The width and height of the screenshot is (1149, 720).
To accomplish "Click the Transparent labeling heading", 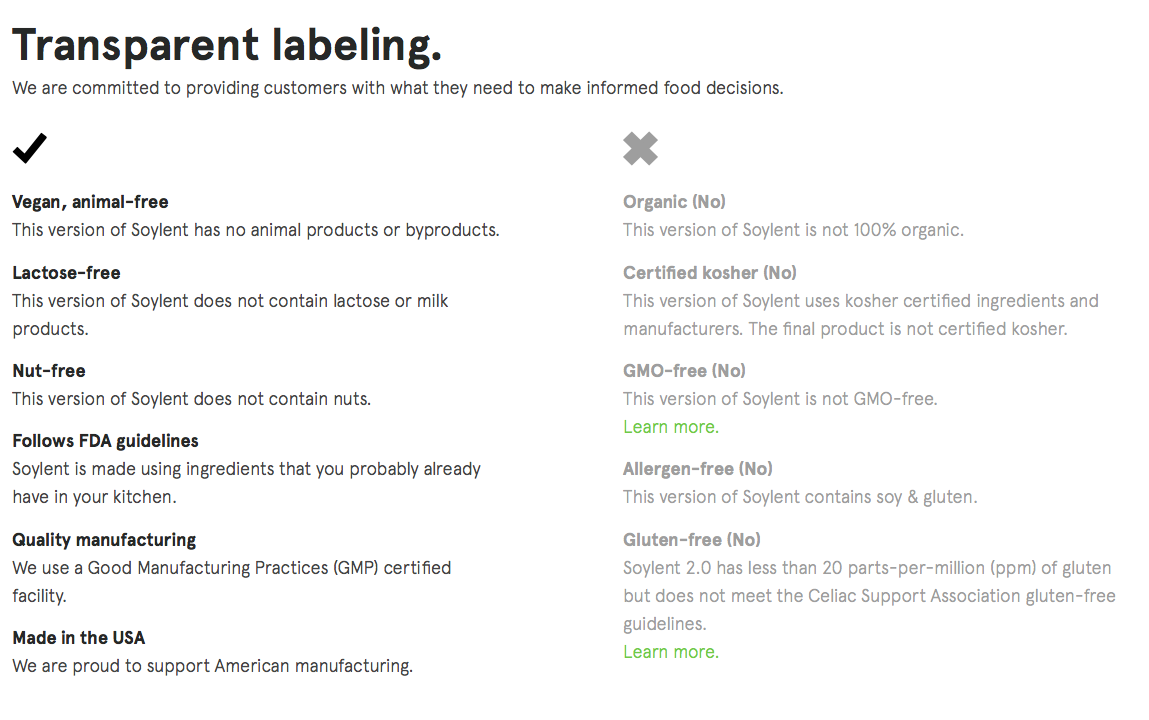I will (227, 45).
